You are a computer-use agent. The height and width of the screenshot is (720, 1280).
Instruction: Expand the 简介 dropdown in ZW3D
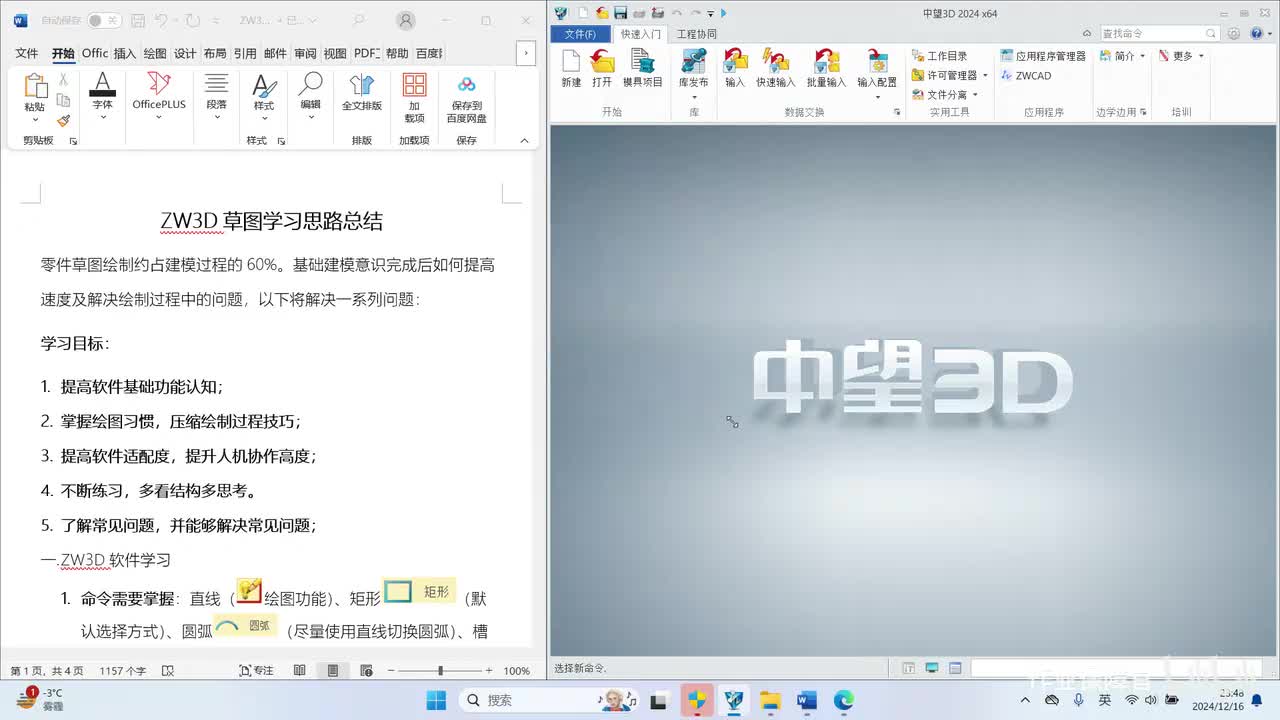1144,56
